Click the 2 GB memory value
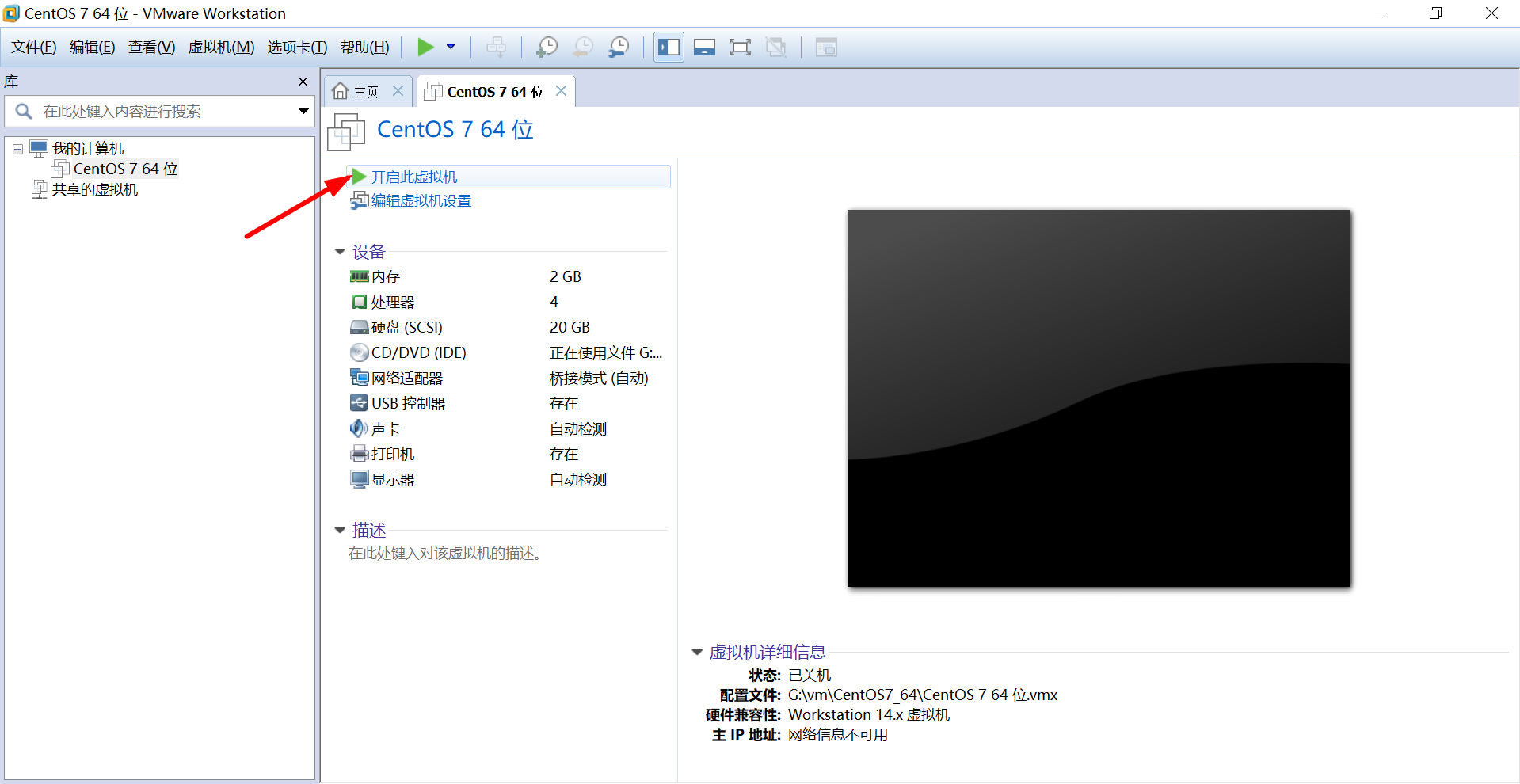Screen dimensions: 1520x784 [x=566, y=276]
